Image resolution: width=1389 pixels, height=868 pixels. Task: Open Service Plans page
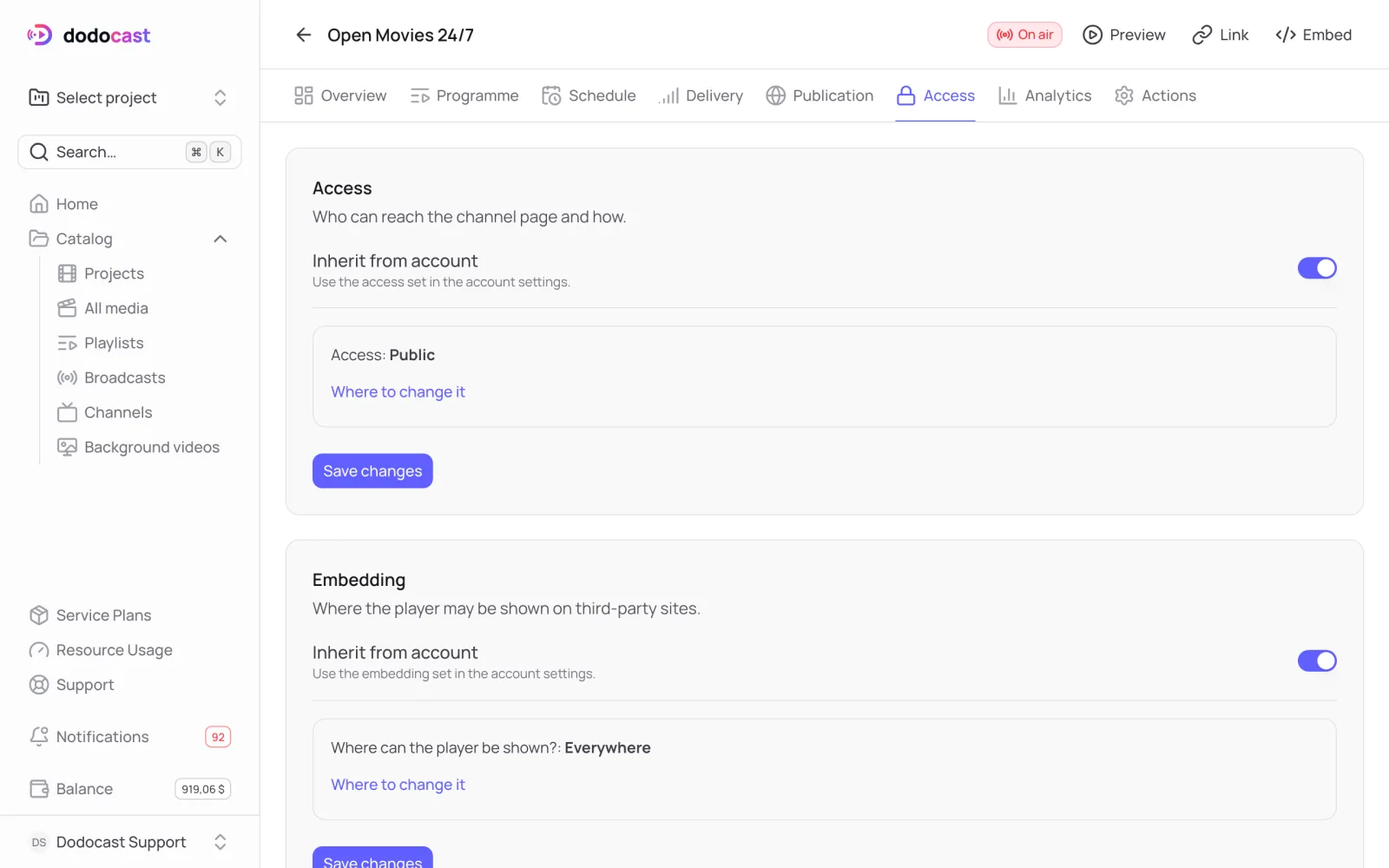129,615
